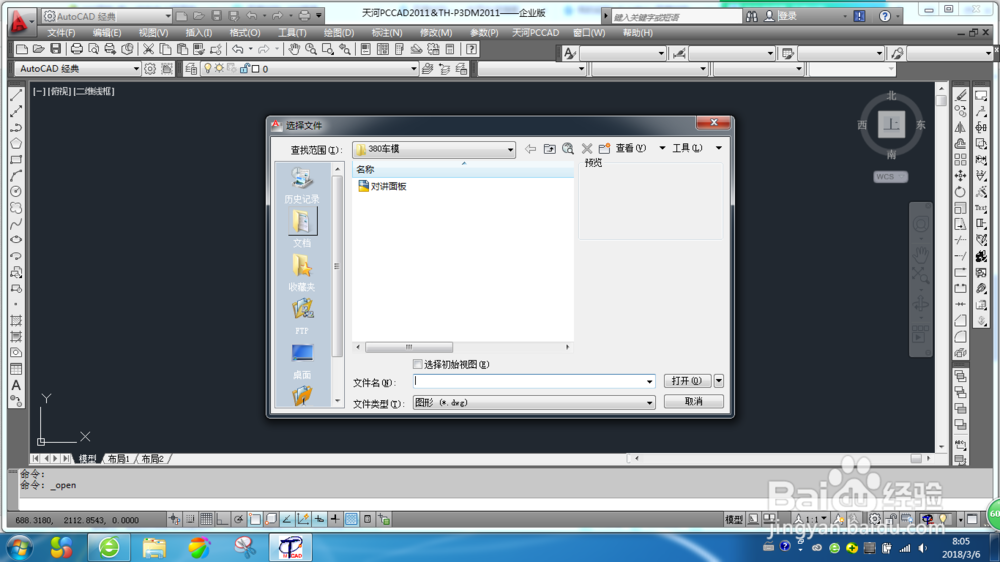The width and height of the screenshot is (1000, 562).
Task: Open 历史记录 in the places sidebar
Action: [302, 185]
